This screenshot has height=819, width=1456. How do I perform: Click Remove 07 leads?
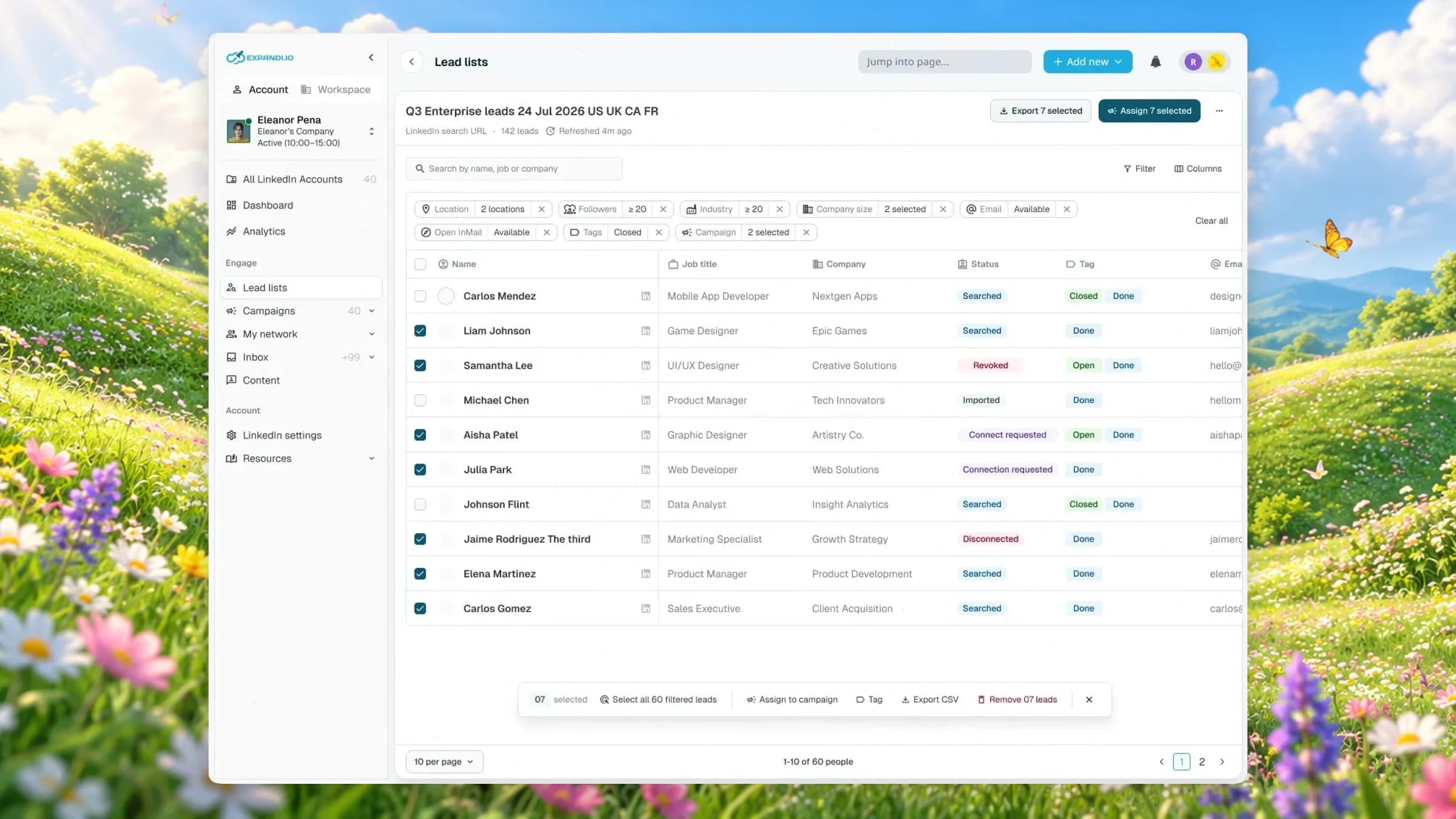point(1017,699)
